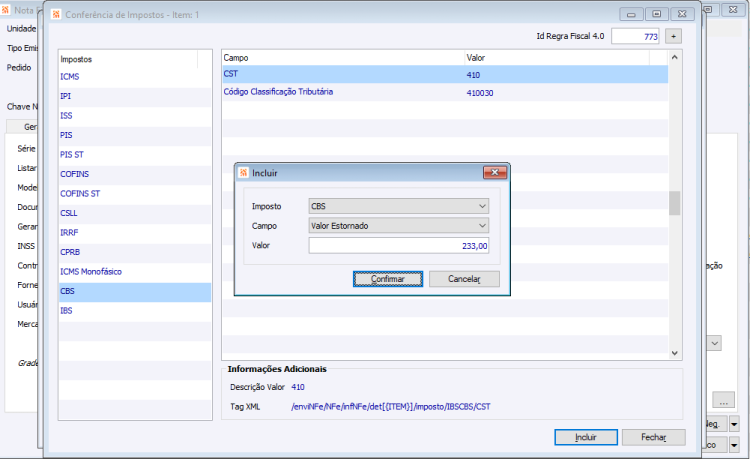Select ISS in the Impostos list
This screenshot has width=750, height=459.
tap(134, 116)
